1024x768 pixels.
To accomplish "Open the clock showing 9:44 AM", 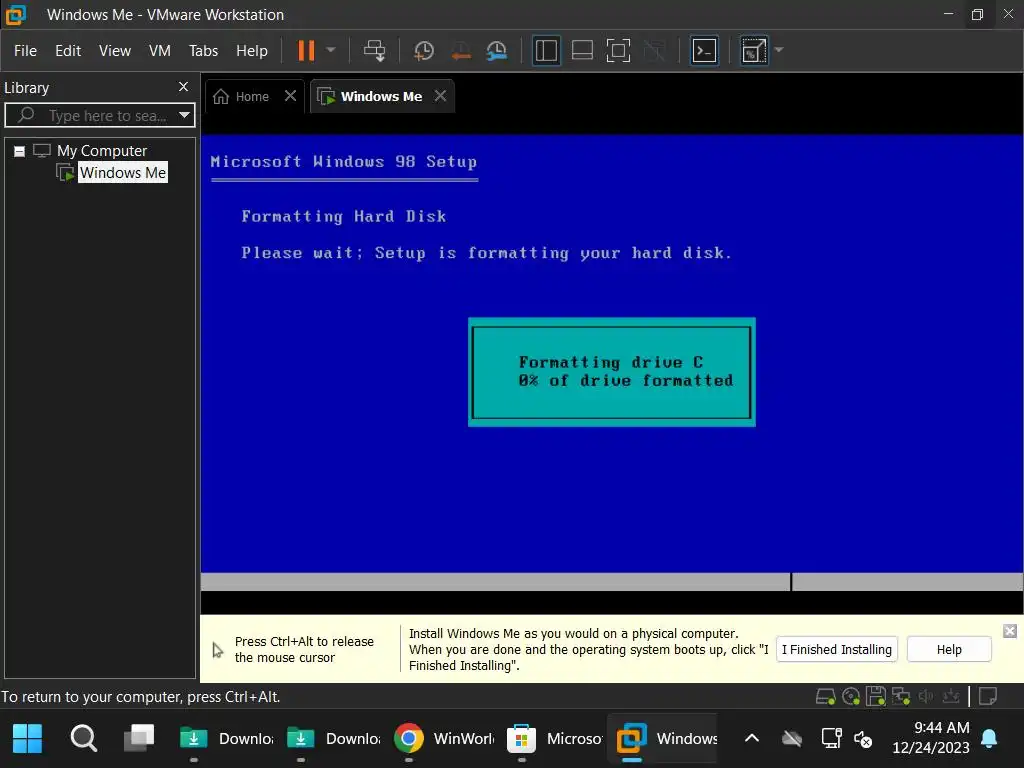I will tap(931, 737).
